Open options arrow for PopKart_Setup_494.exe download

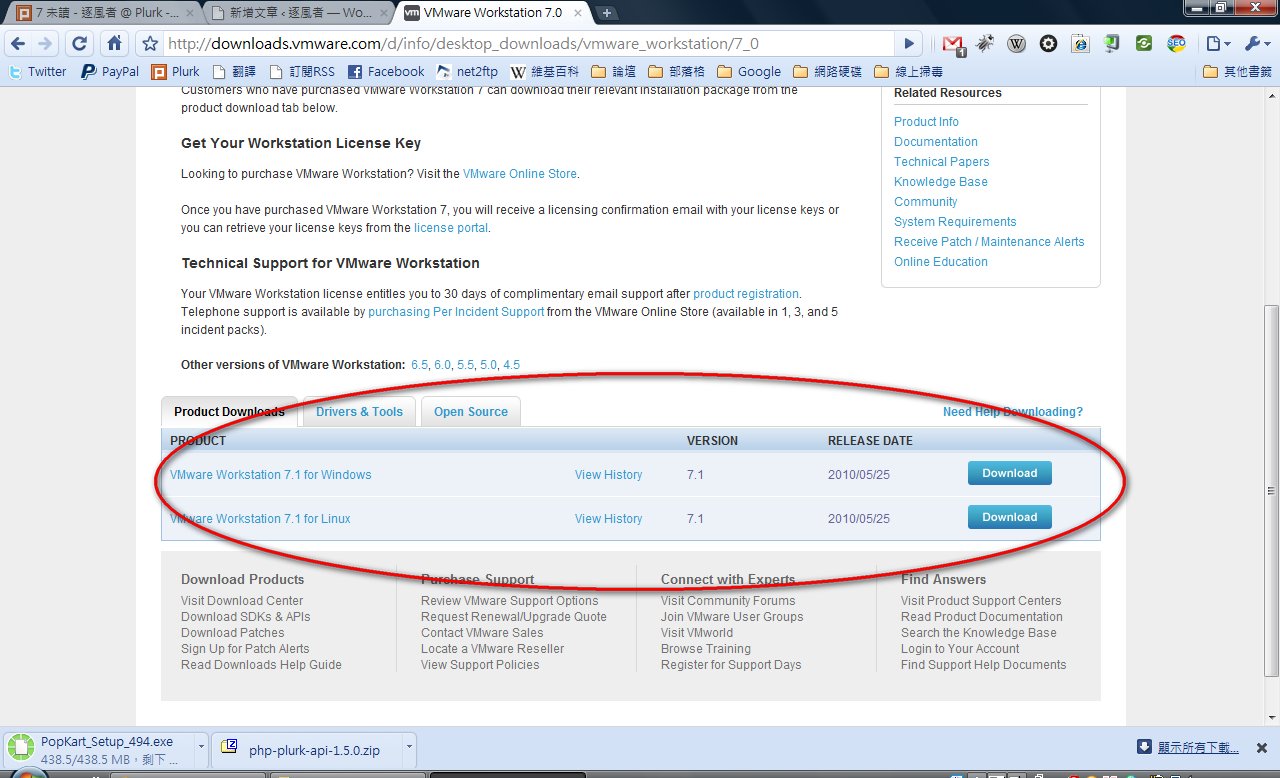tap(202, 747)
